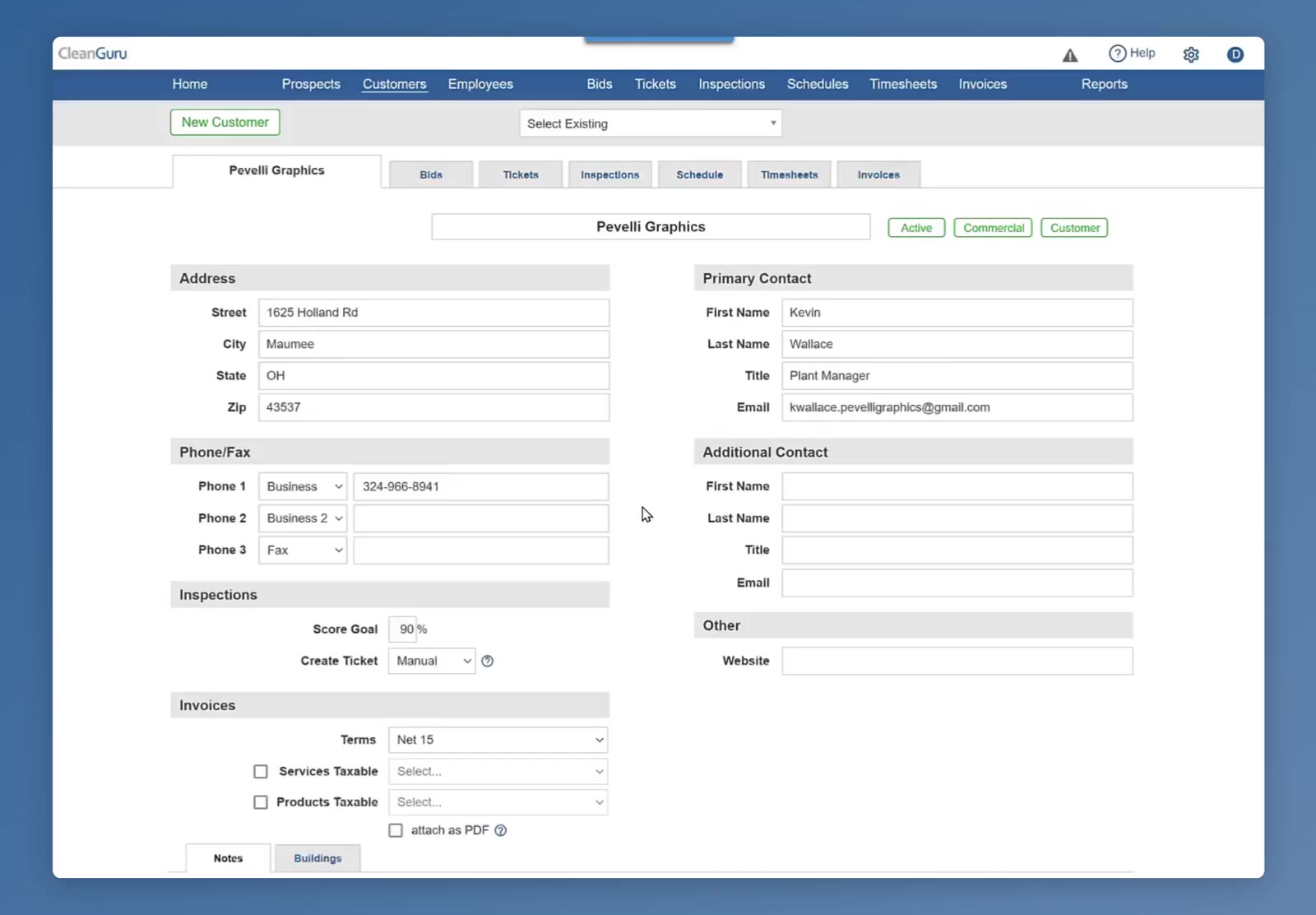Click the Street address field
The image size is (1316, 915).
[x=433, y=313]
